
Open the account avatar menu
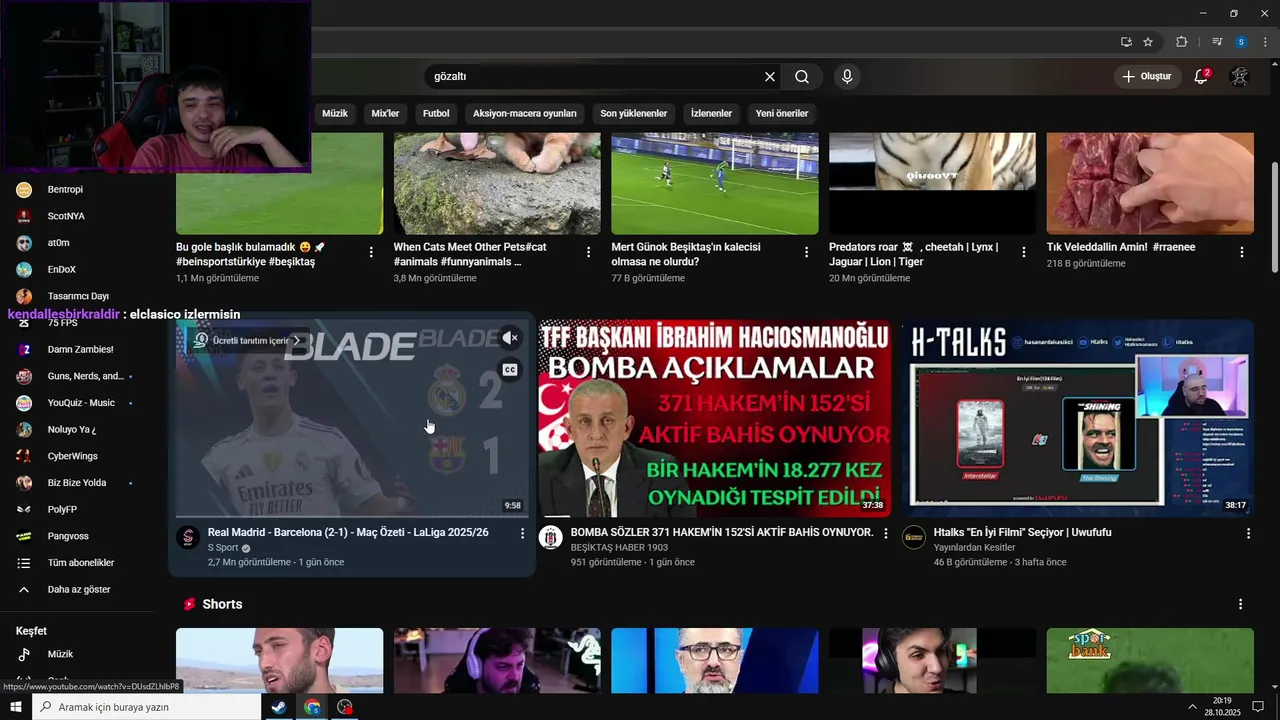pos(1239,76)
